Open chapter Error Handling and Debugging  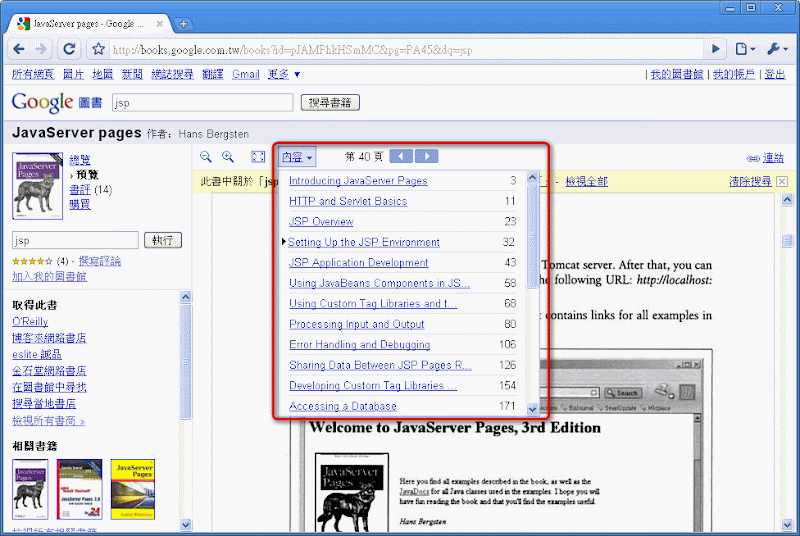360,345
